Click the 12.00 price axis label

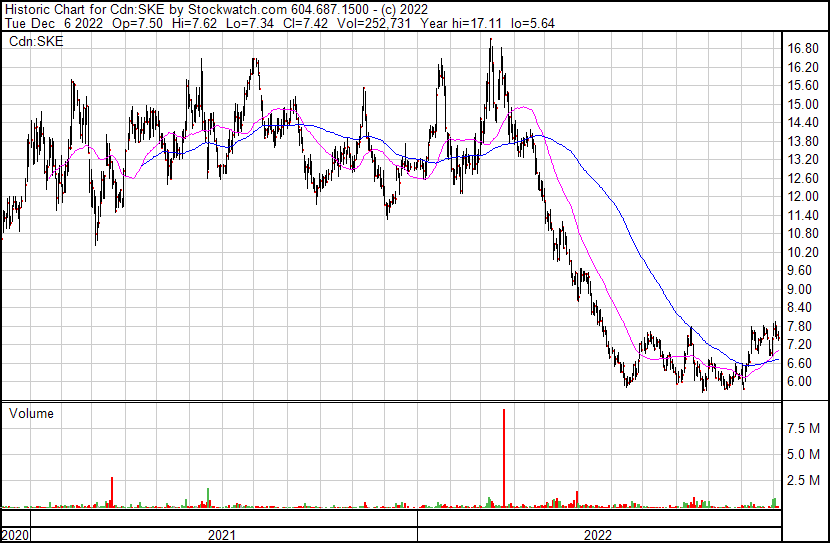(804, 196)
